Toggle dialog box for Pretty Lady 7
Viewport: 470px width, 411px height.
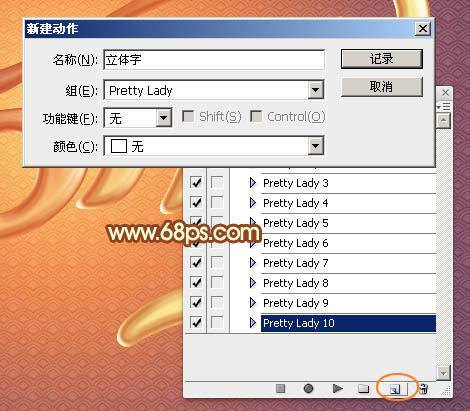[x=217, y=262]
